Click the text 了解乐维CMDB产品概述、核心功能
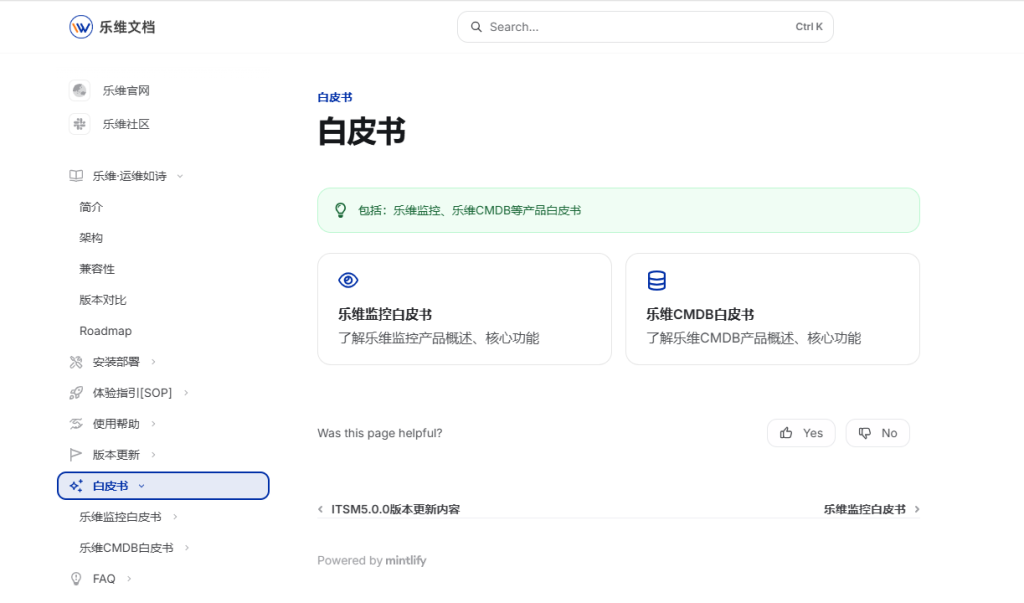 coord(754,338)
